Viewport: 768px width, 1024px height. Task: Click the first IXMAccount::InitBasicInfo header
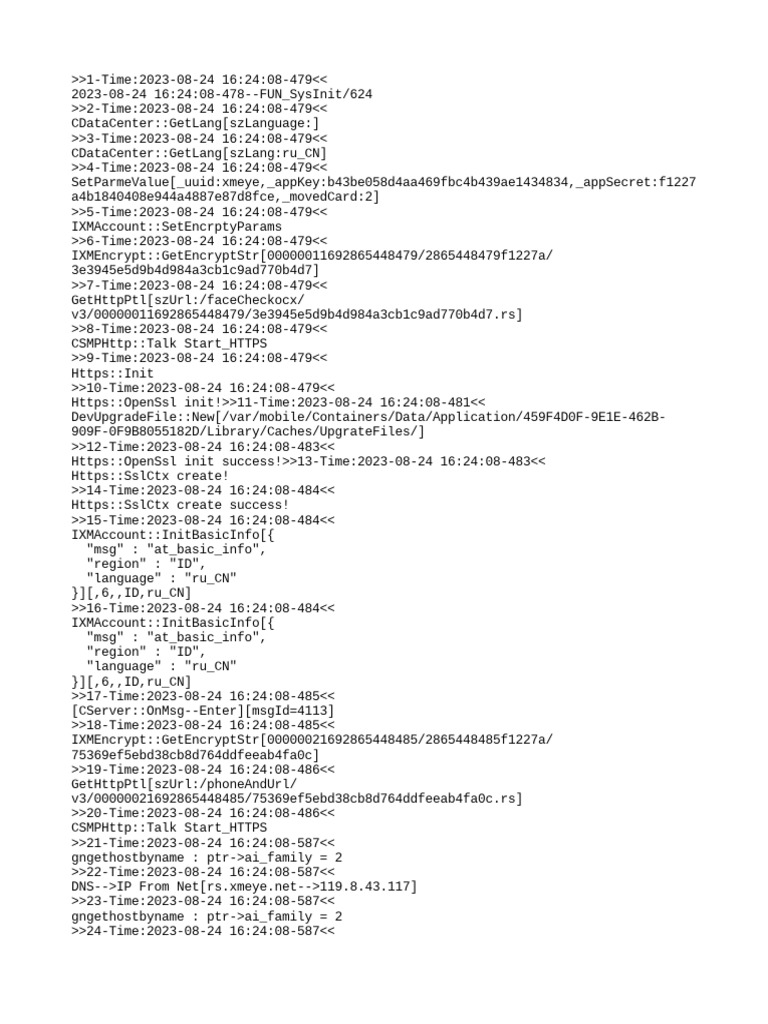pos(172,535)
